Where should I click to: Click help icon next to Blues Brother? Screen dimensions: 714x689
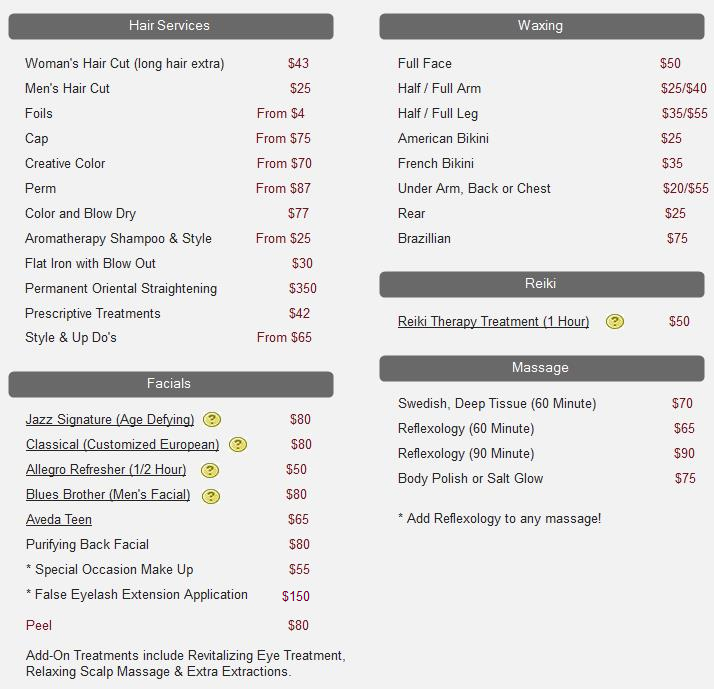210,495
